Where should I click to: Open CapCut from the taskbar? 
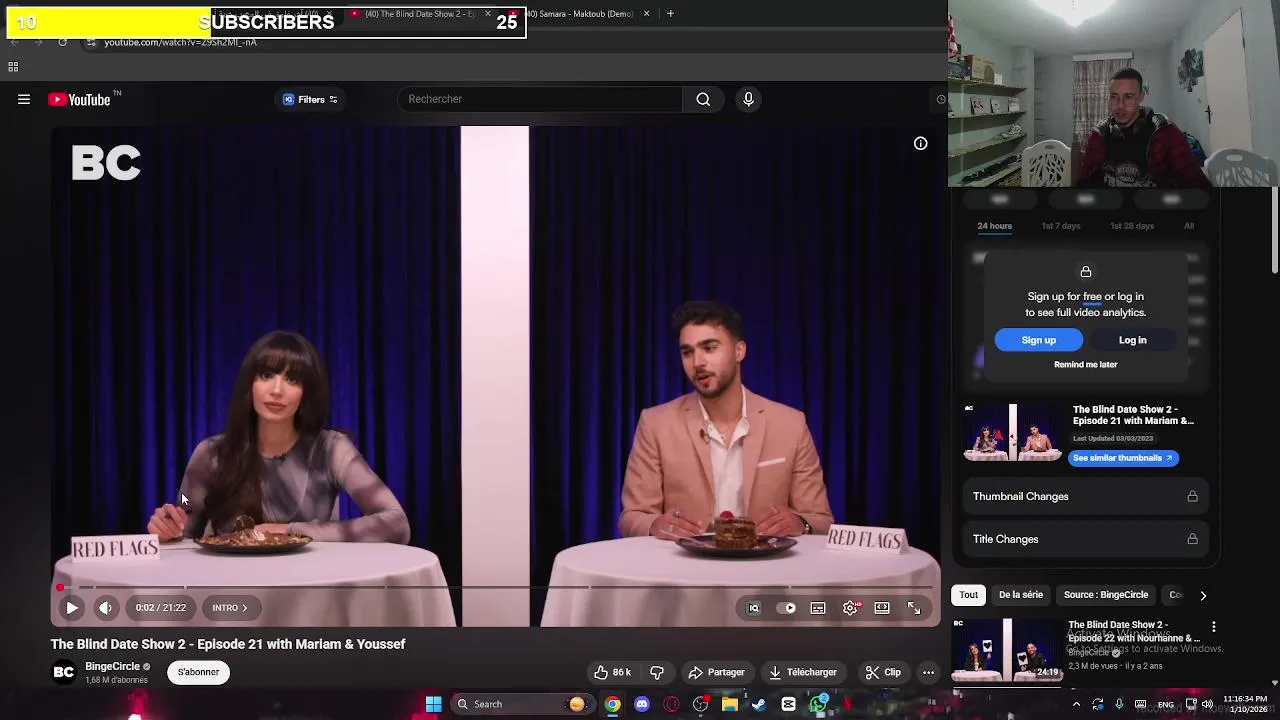tap(788, 704)
